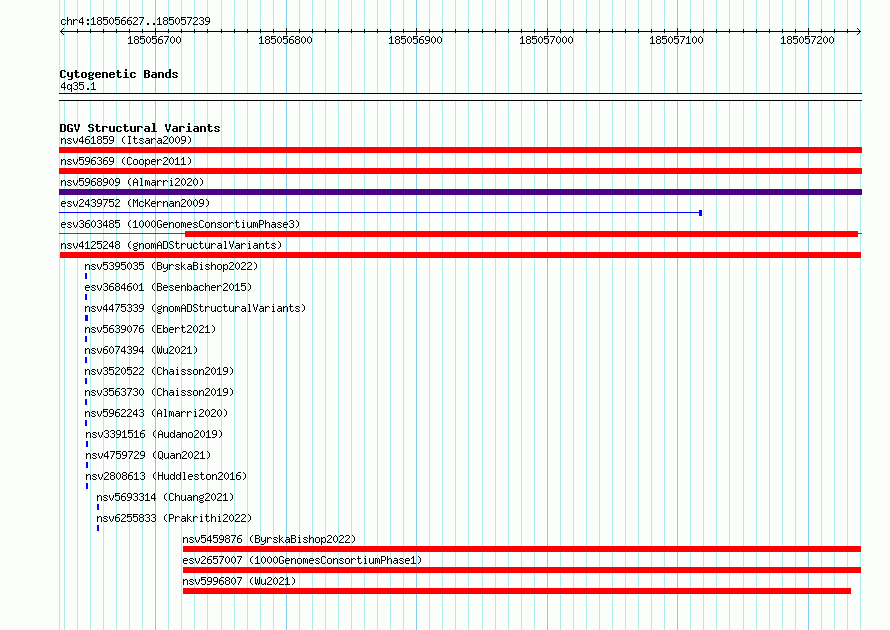The width and height of the screenshot is (890, 630).
Task: Open esv3684601 (Besenbacher2015) label
Action: pyautogui.click(x=168, y=287)
